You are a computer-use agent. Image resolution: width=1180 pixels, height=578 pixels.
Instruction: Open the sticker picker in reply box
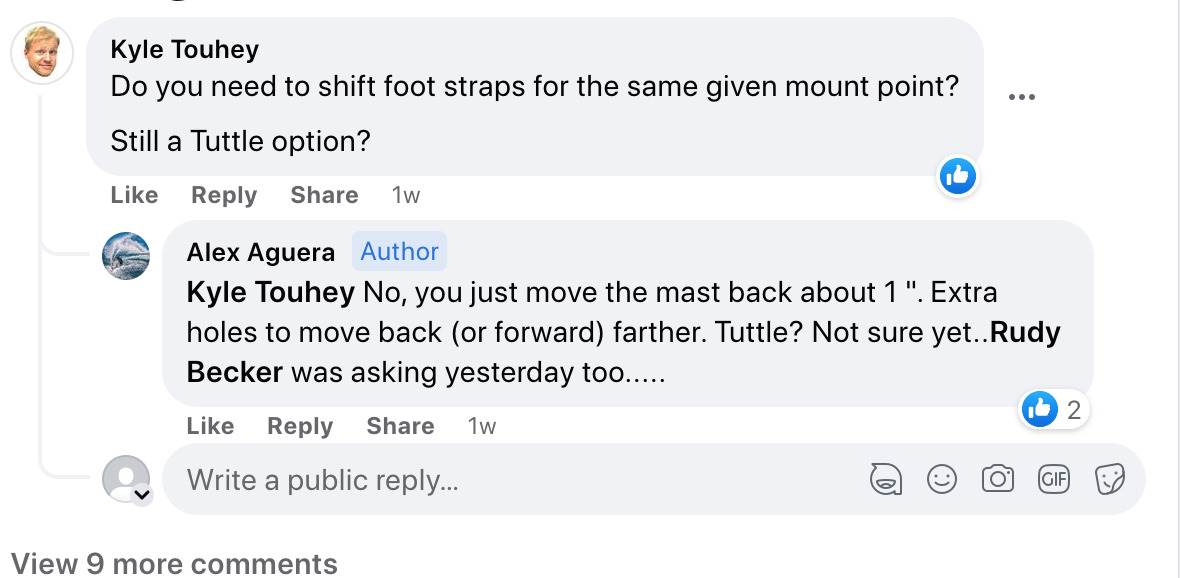[x=1110, y=480]
